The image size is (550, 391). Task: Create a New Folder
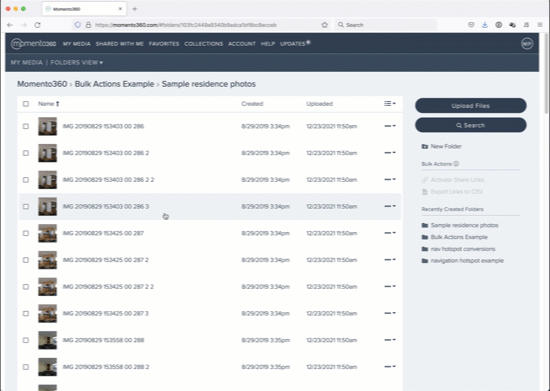coord(442,146)
